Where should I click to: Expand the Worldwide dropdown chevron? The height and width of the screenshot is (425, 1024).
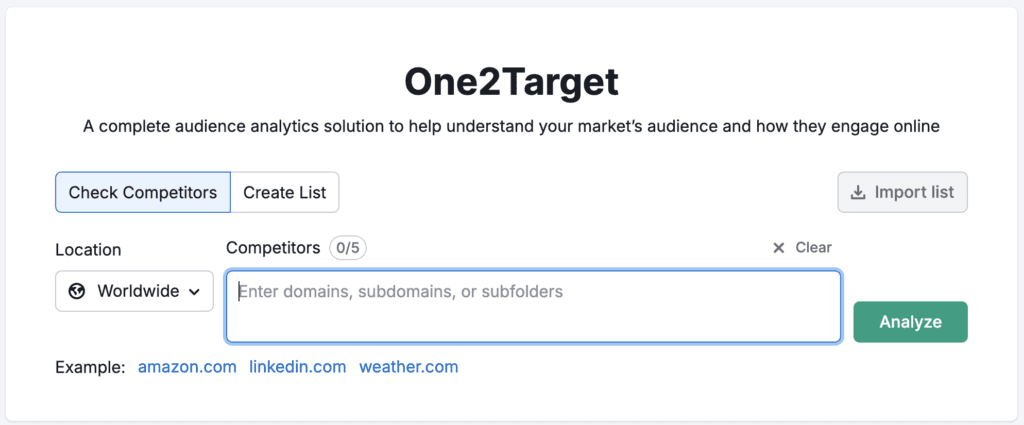pyautogui.click(x=194, y=292)
